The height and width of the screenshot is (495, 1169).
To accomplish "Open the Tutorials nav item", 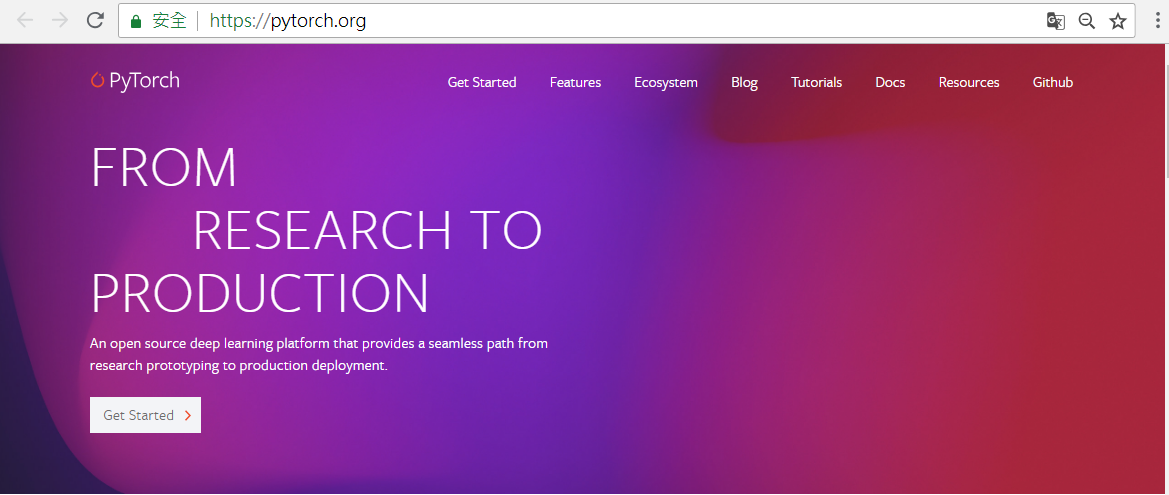I will (816, 82).
